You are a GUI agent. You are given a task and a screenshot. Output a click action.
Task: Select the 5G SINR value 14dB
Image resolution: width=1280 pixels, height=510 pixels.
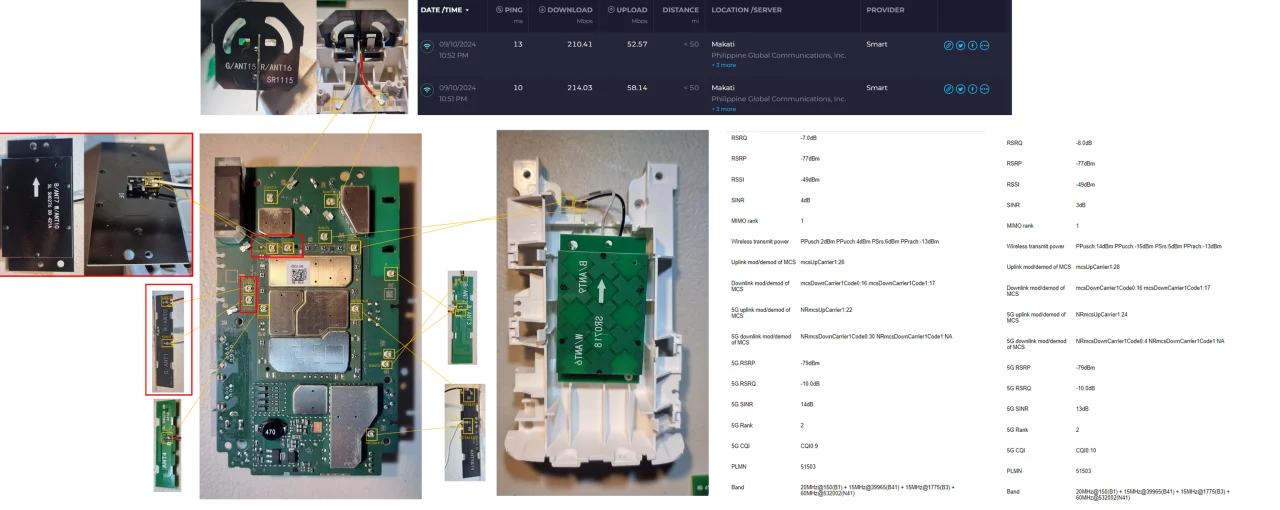[807, 404]
